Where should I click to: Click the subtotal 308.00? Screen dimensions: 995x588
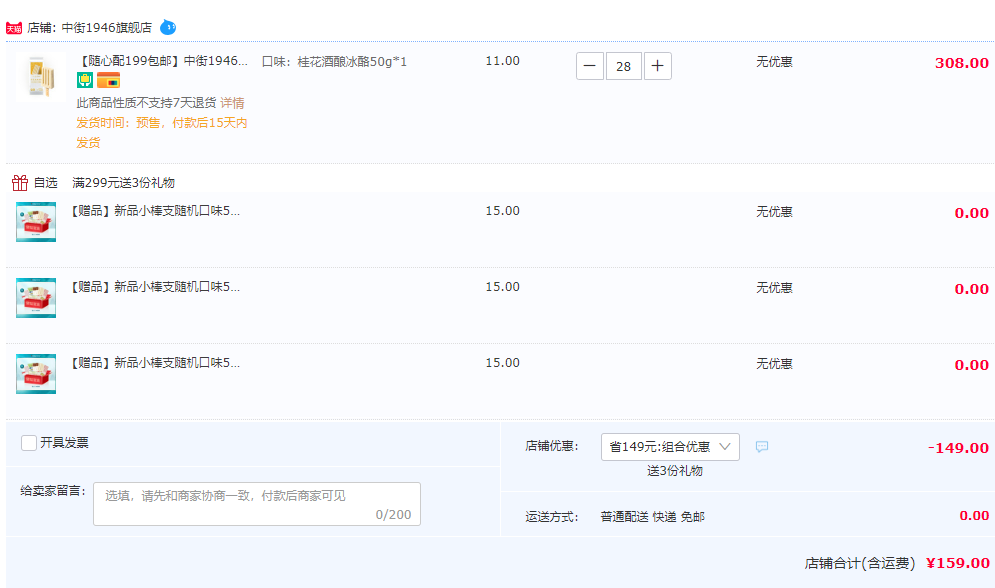click(x=961, y=63)
